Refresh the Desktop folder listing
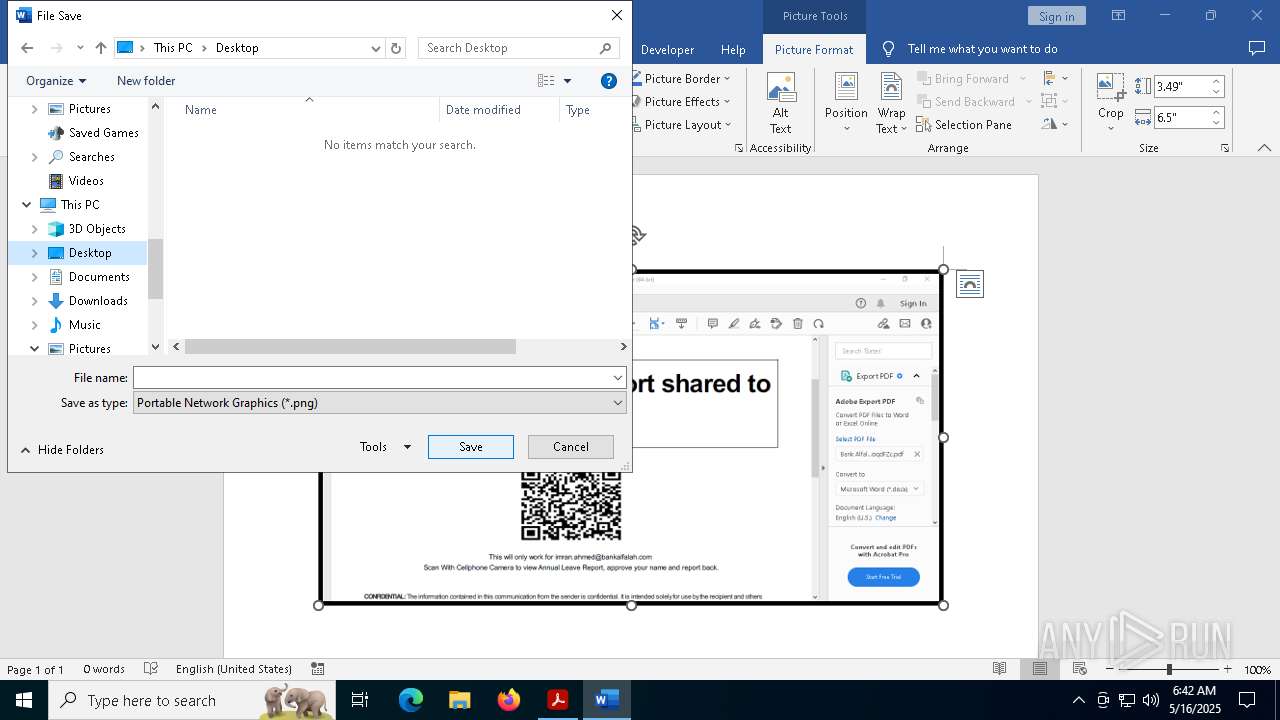 click(396, 48)
